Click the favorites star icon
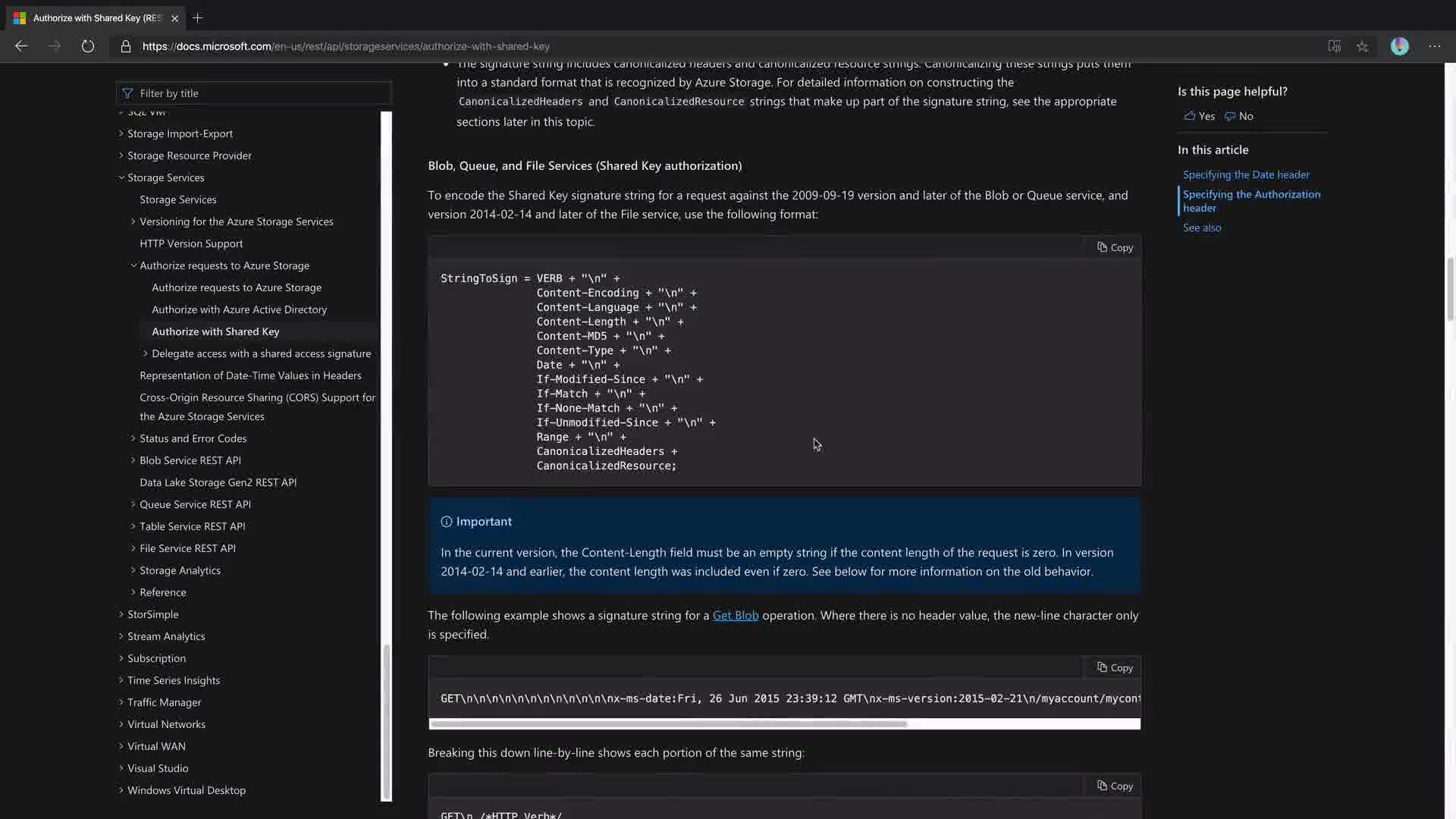Viewport: 1456px width, 819px height. click(1363, 46)
